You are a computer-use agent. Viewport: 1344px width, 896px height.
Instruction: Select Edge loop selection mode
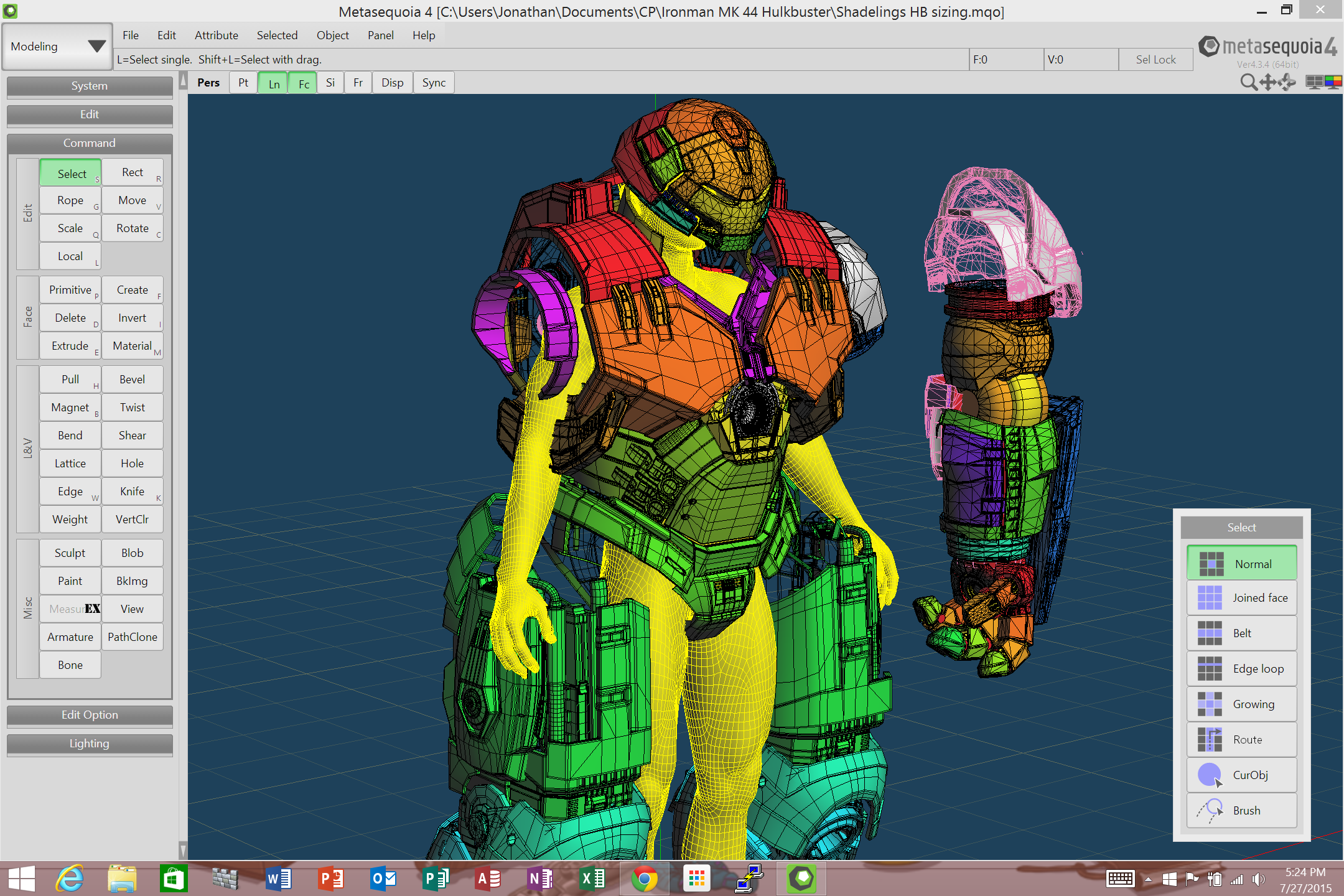pos(1241,669)
